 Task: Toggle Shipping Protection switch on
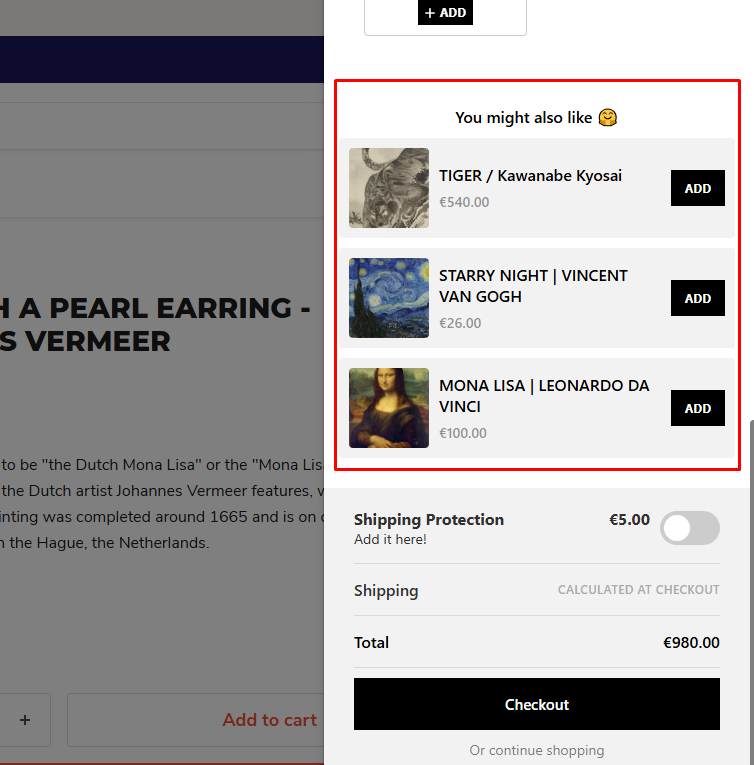pyautogui.click(x=690, y=528)
